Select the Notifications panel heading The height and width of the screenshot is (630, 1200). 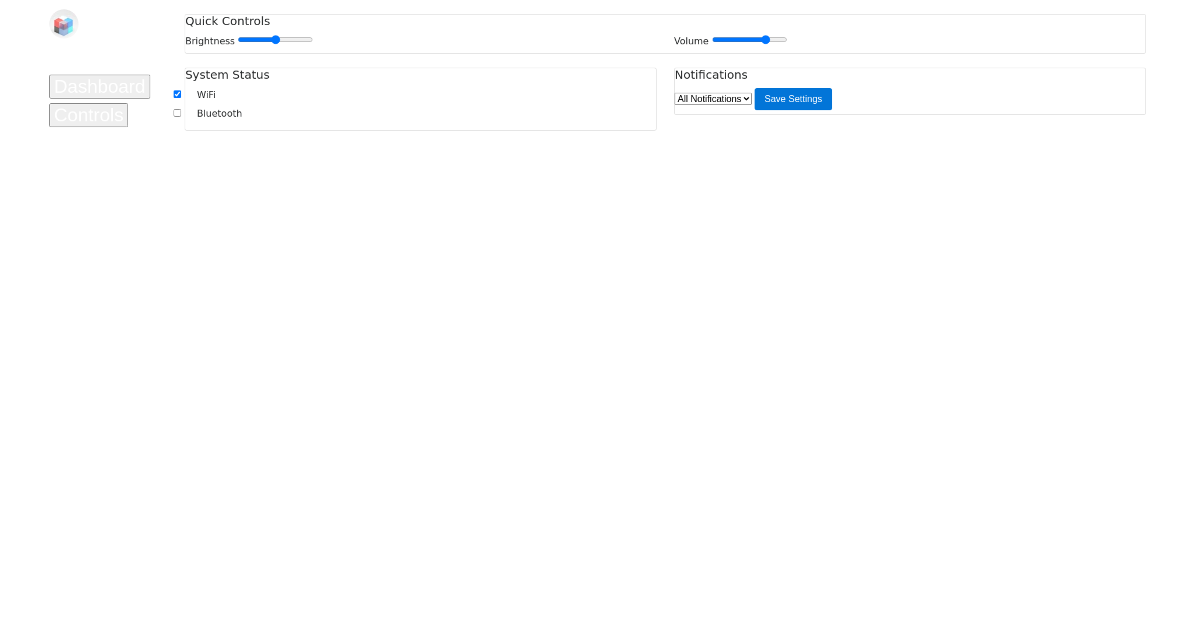[711, 75]
